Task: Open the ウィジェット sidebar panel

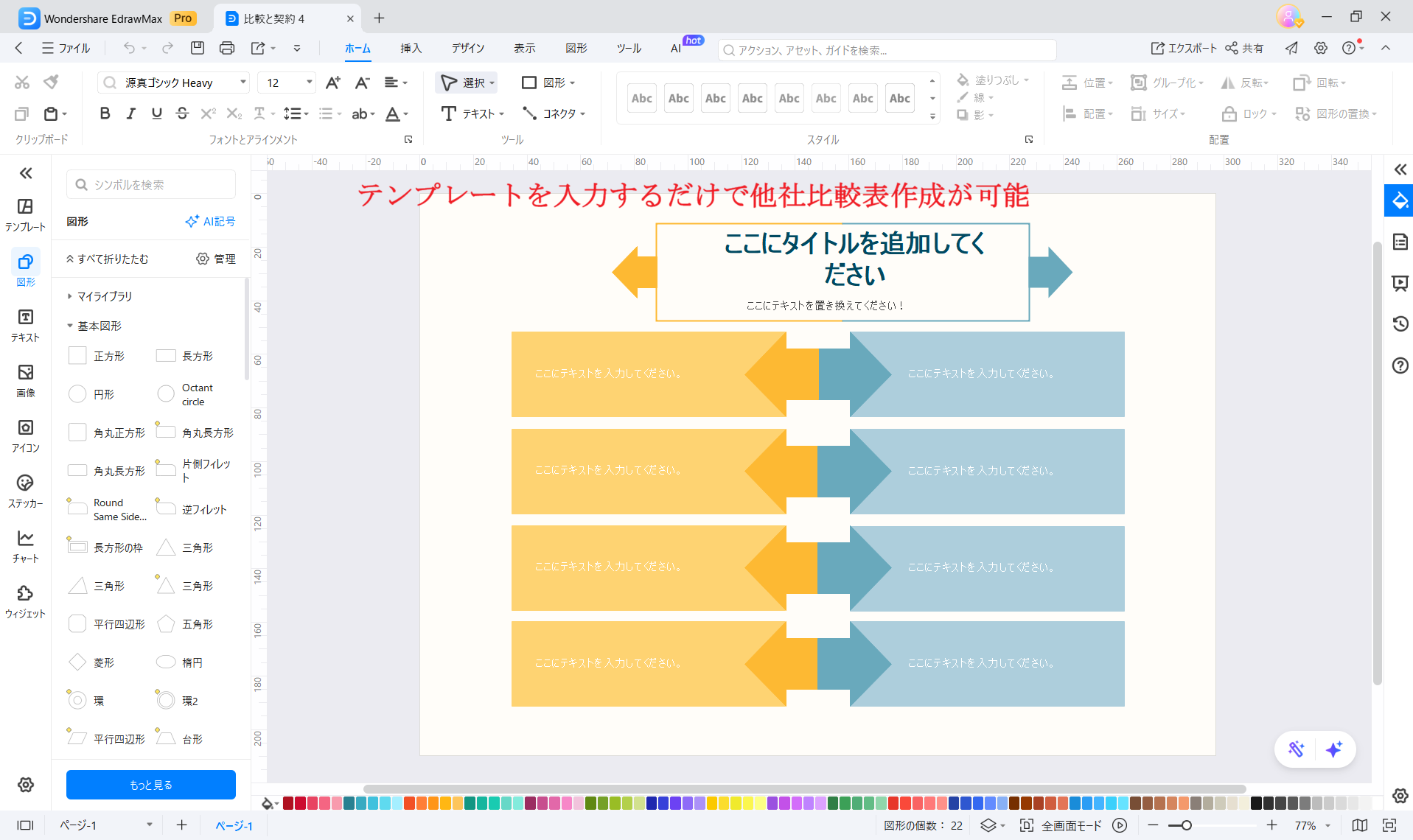Action: (25, 601)
